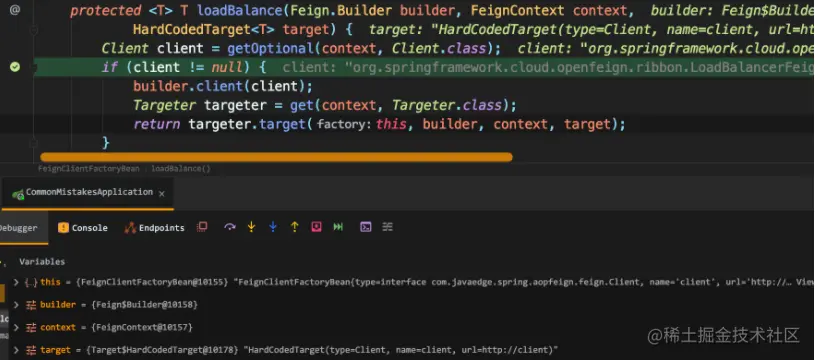Toggle the verified breakpoint in gutter
Viewport: 815px width, 360px height.
[x=15, y=67]
